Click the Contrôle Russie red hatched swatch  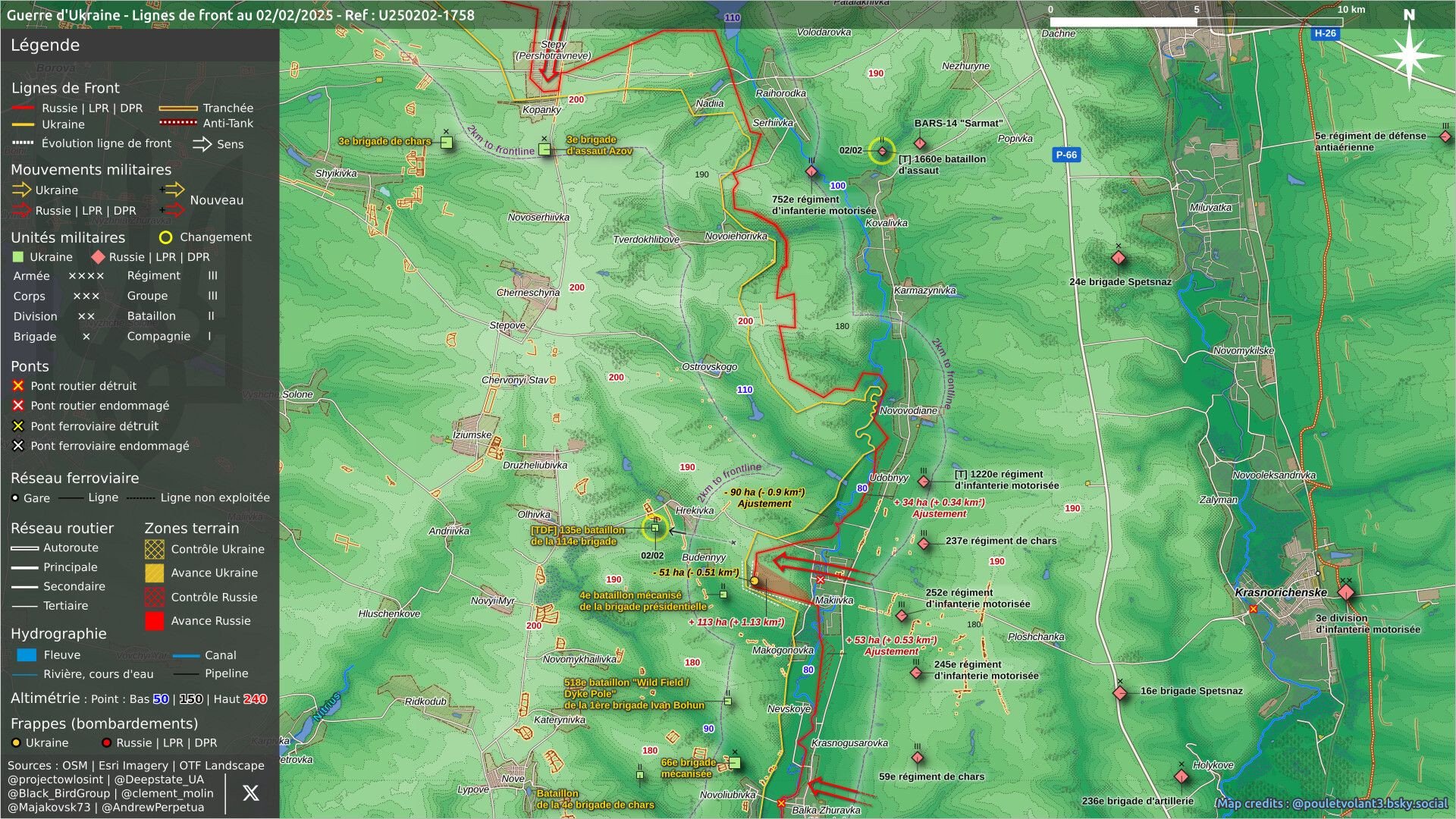click(154, 598)
